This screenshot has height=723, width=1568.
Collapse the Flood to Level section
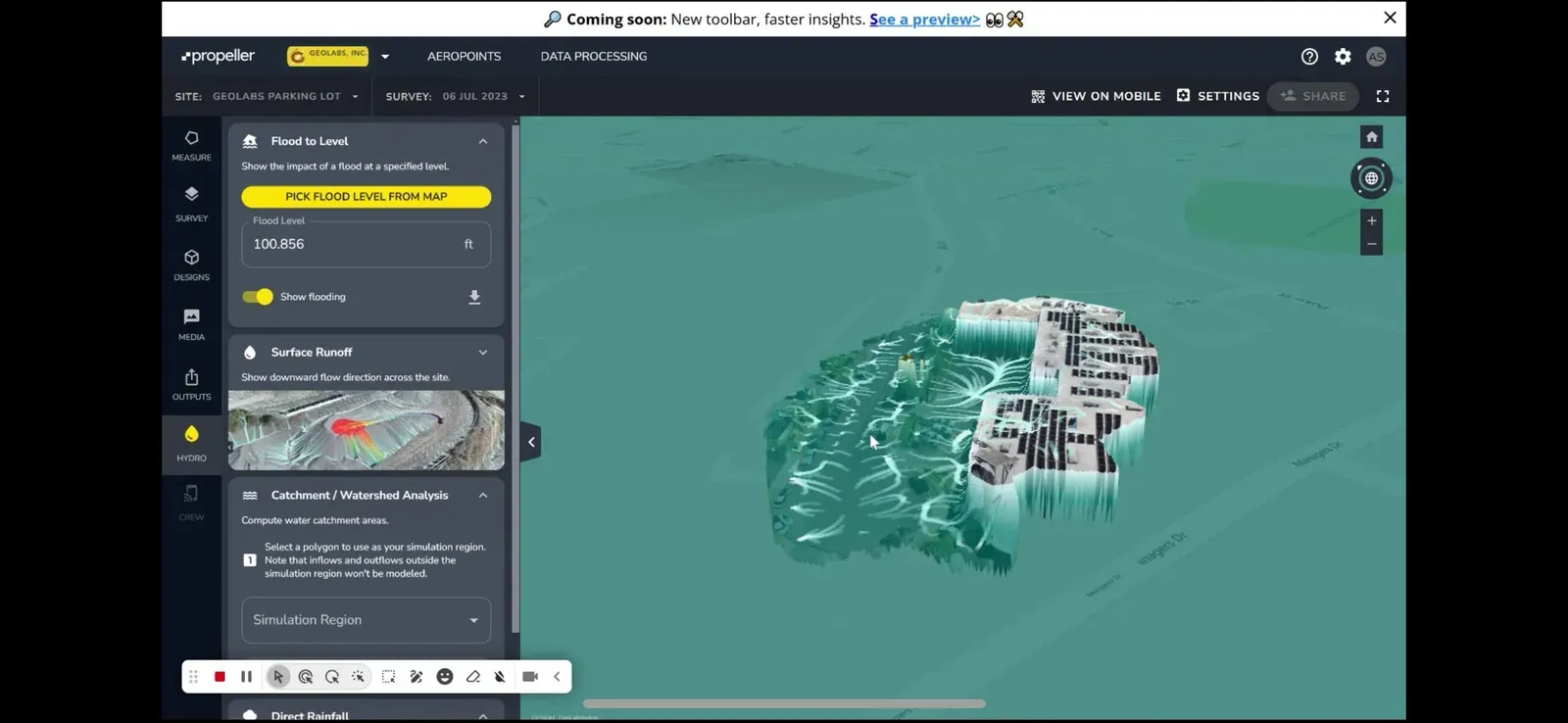coord(483,141)
